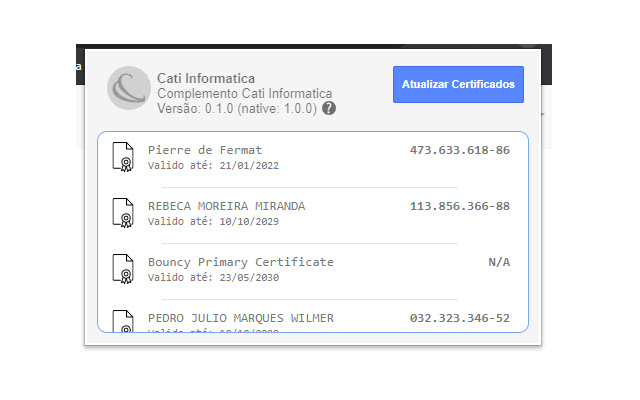640x400 pixels.
Task: Click validity date 10/10/2029
Action: pos(249,222)
